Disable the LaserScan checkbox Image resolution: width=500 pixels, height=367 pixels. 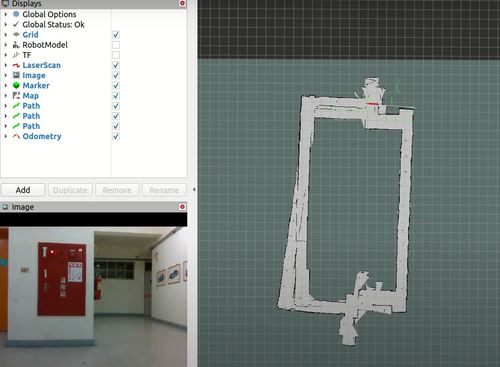116,65
